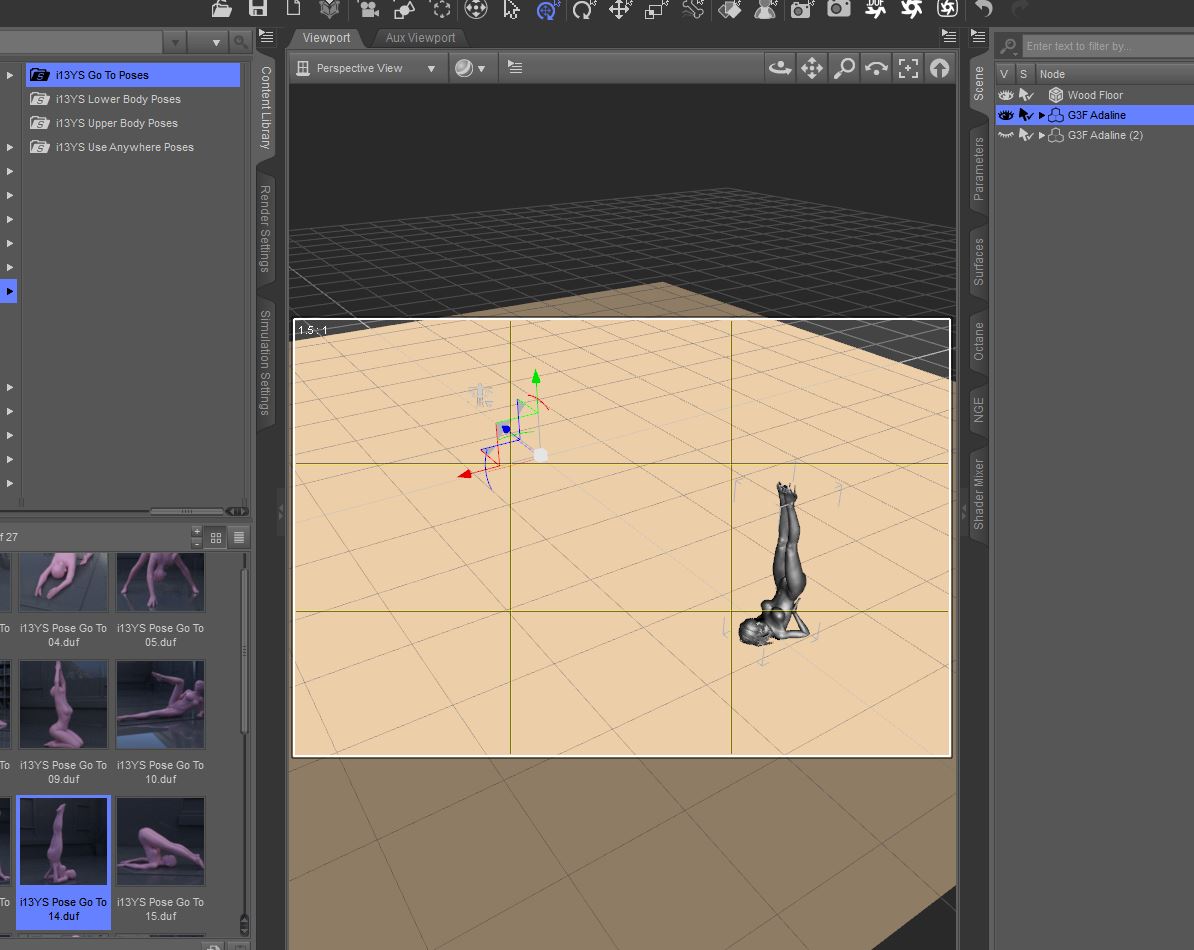1194x950 pixels.
Task: Click the Node column header
Action: pyautogui.click(x=1052, y=74)
